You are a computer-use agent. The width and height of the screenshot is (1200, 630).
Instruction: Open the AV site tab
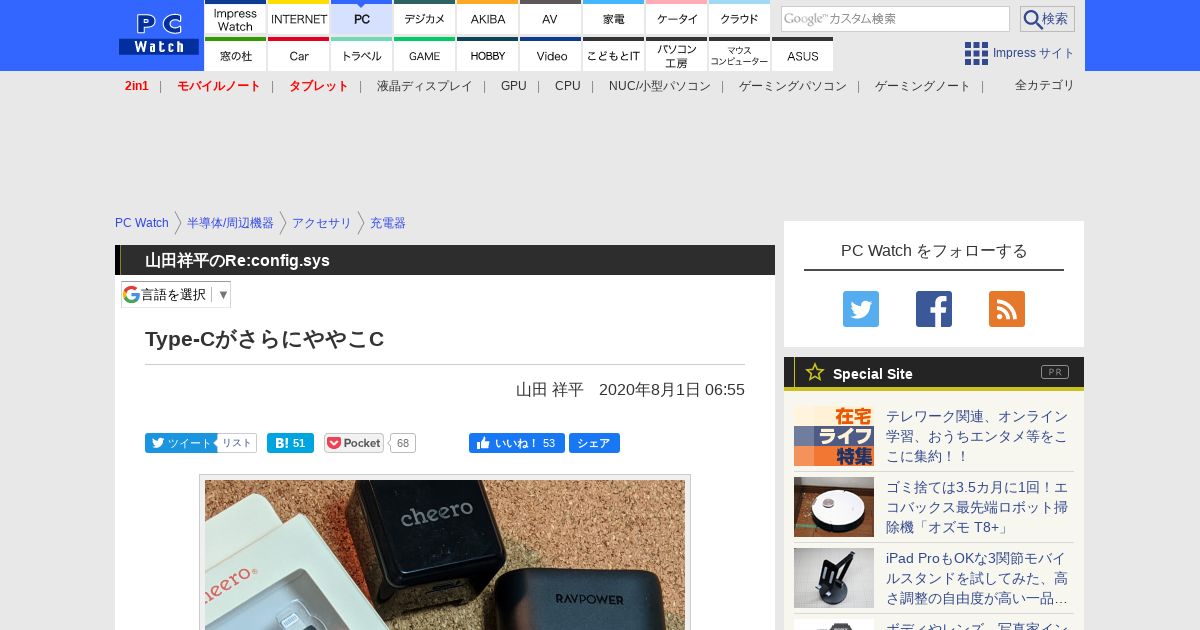pos(550,17)
